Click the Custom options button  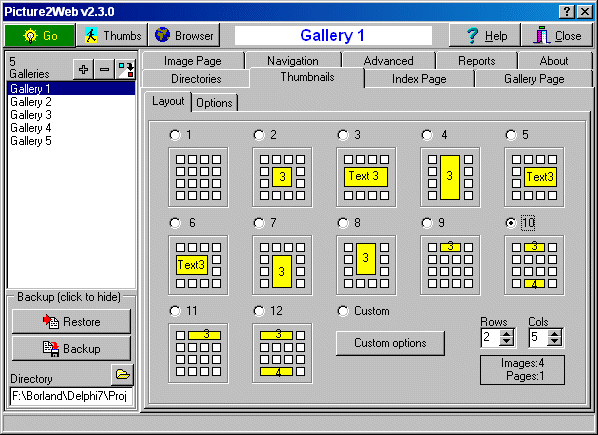[390, 343]
